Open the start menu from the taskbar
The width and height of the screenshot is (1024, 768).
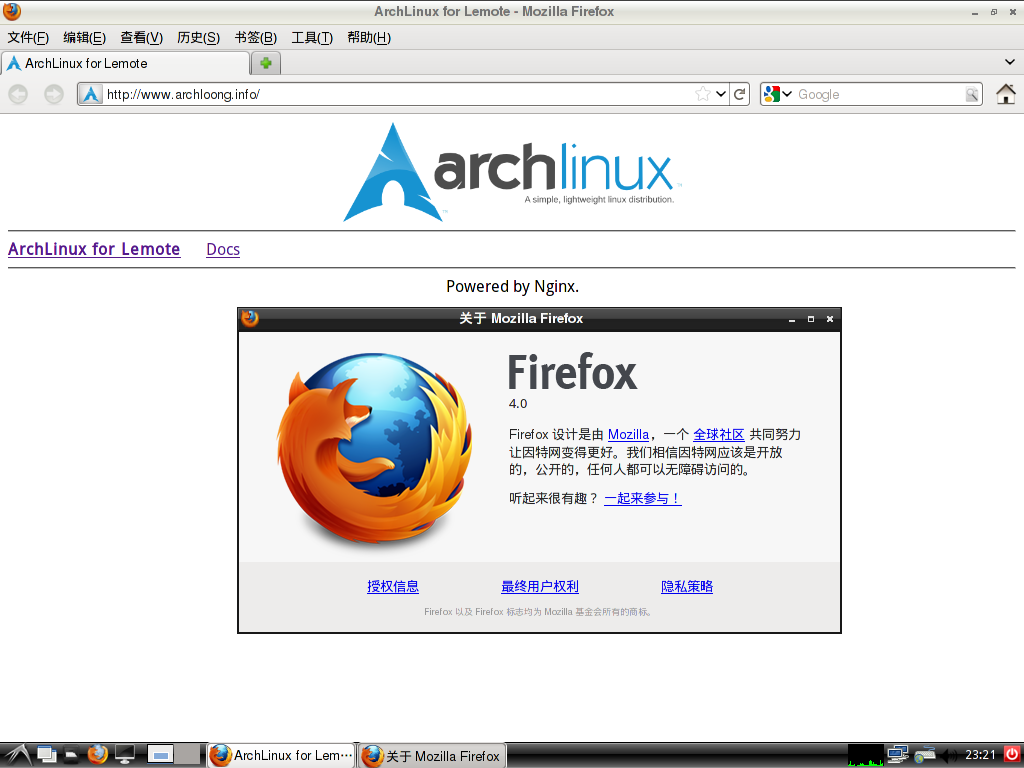pyautogui.click(x=17, y=755)
